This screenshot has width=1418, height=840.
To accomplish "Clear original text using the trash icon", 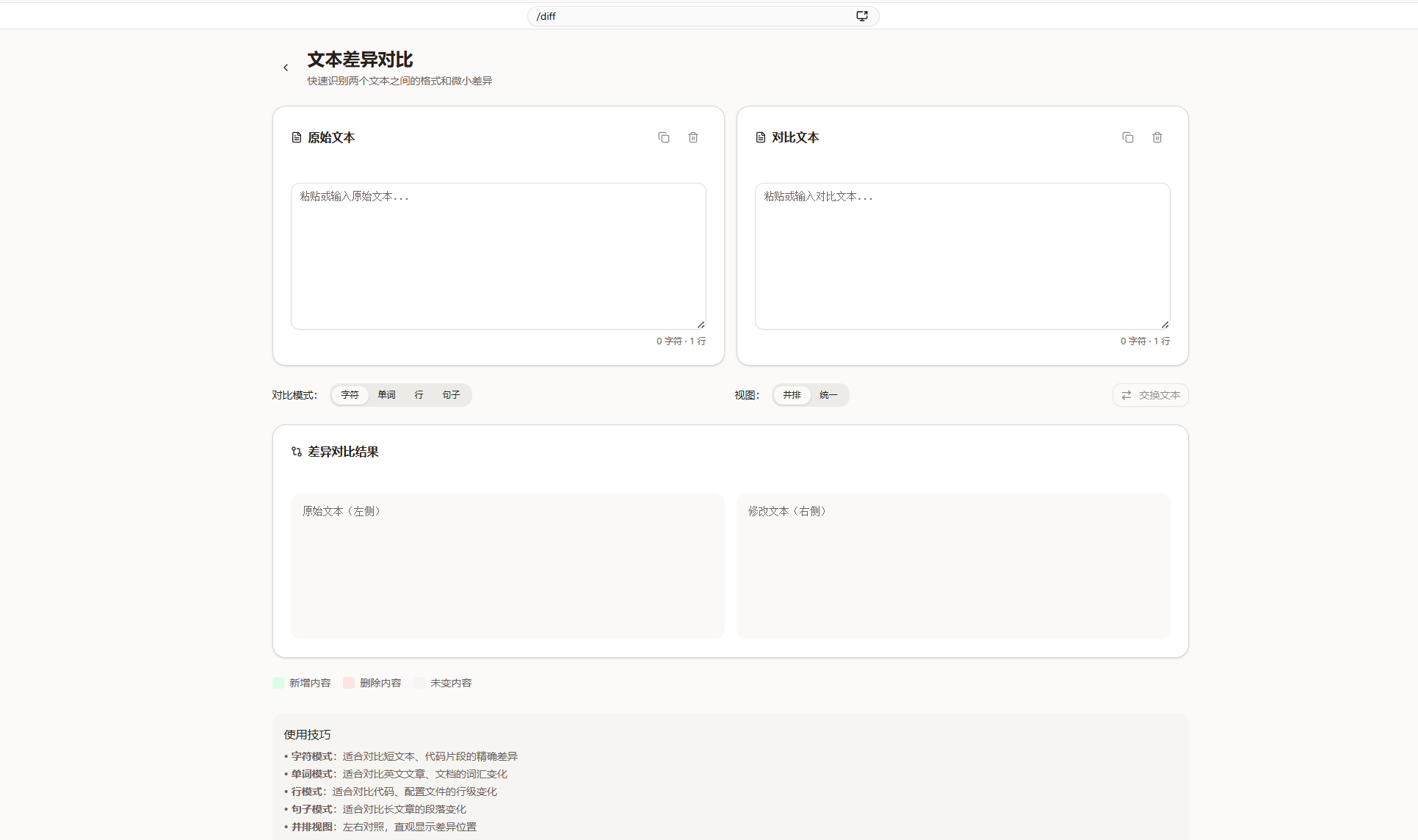I will click(x=693, y=137).
